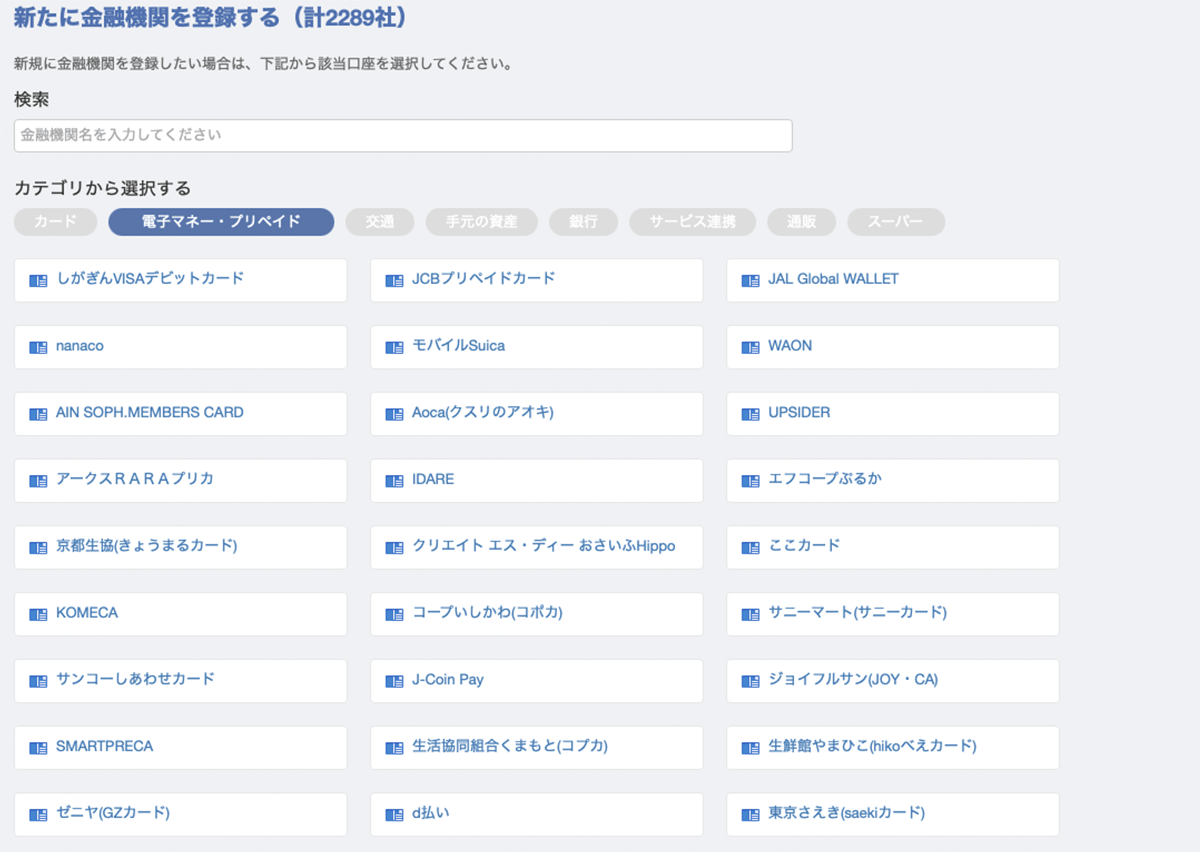Click the icon beside エフコープぶるか
The image size is (1200, 852).
[x=750, y=481]
